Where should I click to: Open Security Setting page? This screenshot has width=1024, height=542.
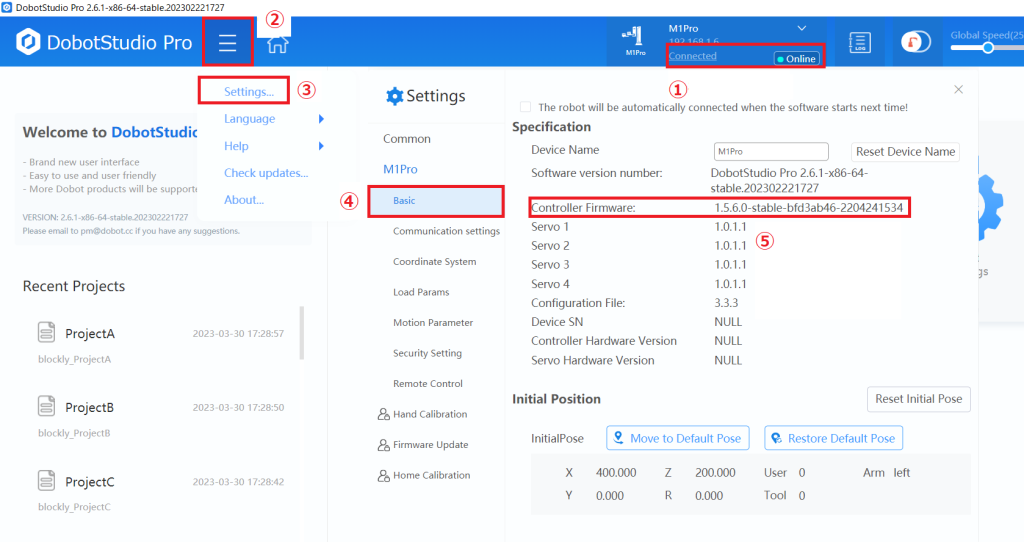click(x=427, y=353)
